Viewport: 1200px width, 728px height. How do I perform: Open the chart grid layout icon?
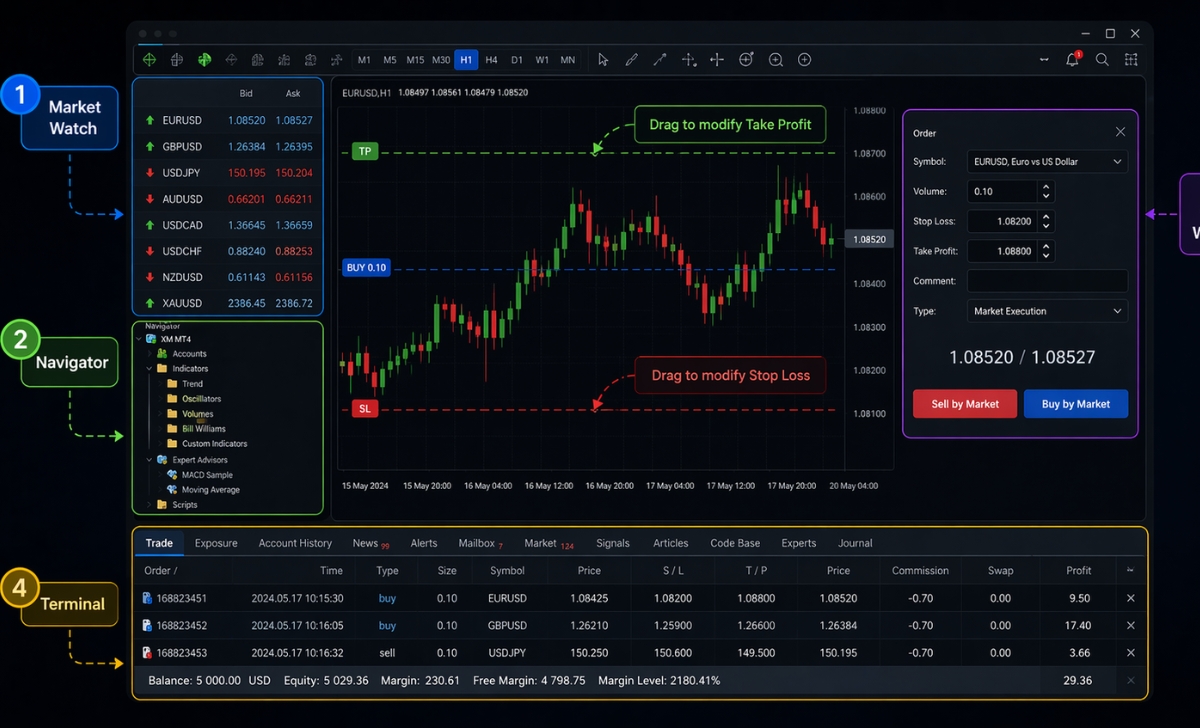(1131, 60)
